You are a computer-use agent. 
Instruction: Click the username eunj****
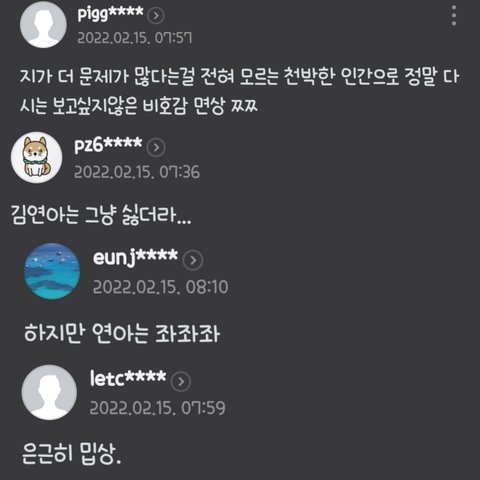tap(135, 258)
